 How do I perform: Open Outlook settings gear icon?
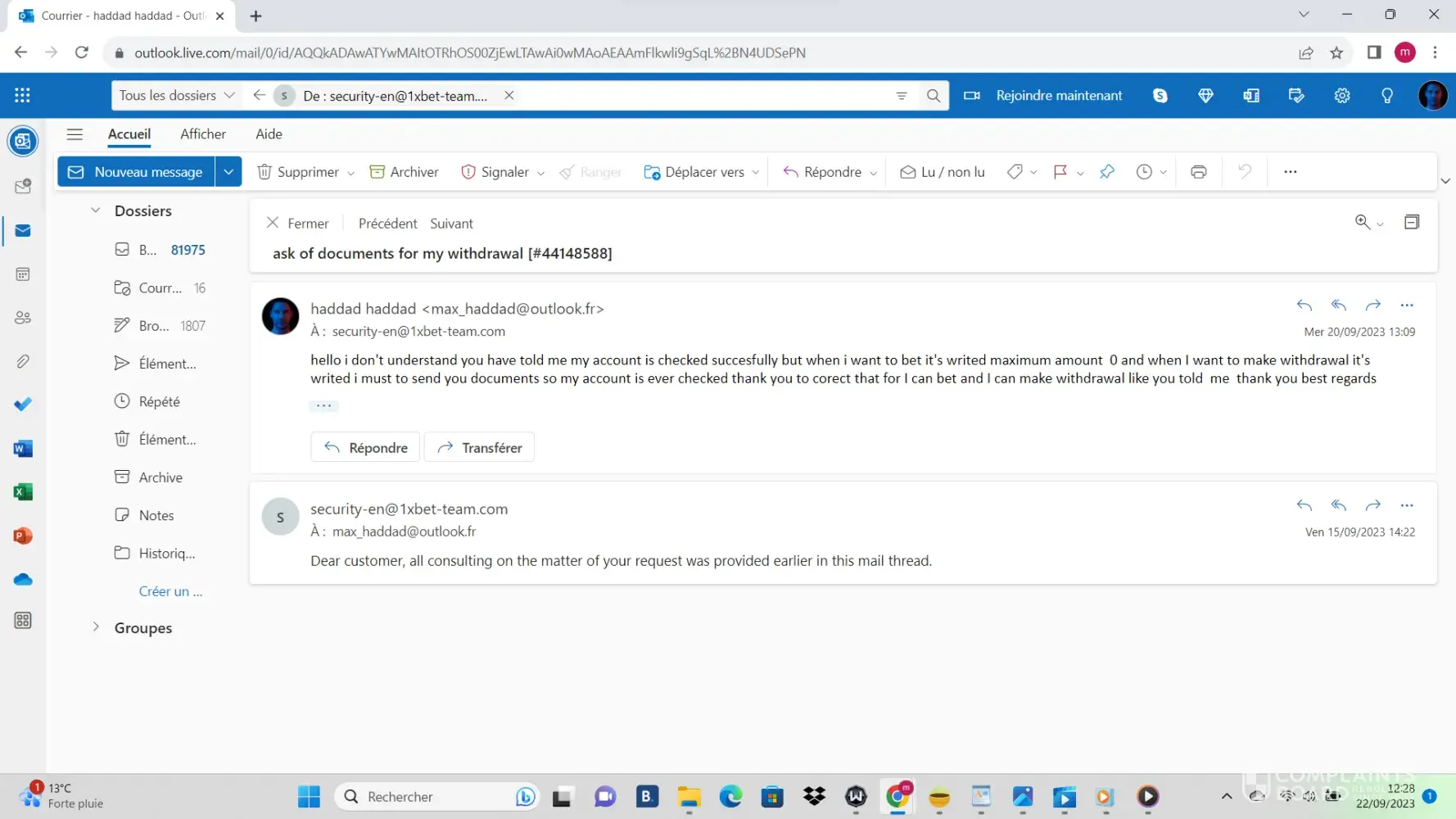pyautogui.click(x=1341, y=96)
